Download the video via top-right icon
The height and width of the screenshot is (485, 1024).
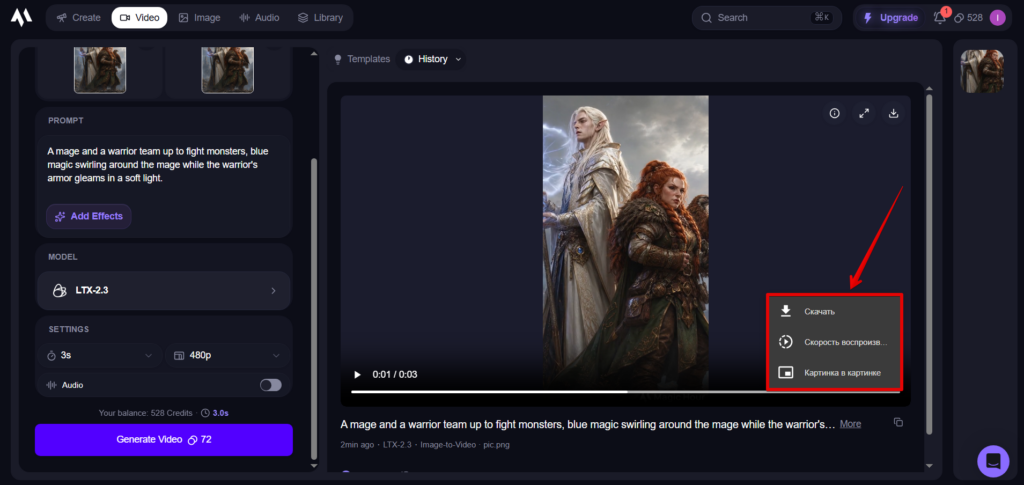click(893, 113)
